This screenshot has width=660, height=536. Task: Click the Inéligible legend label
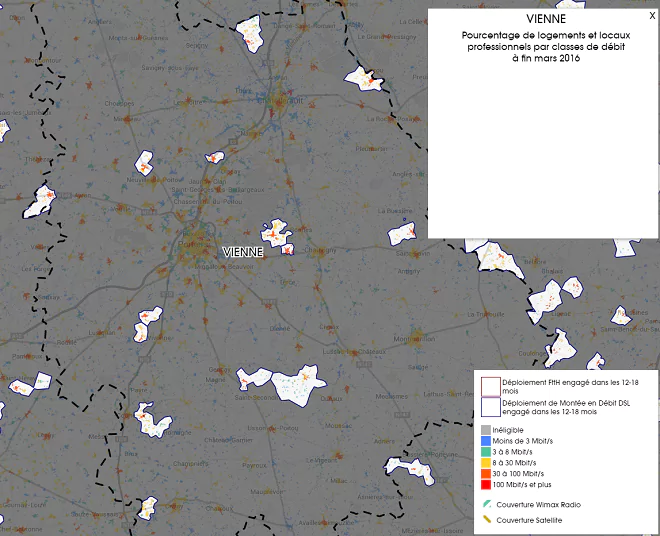tap(508, 430)
